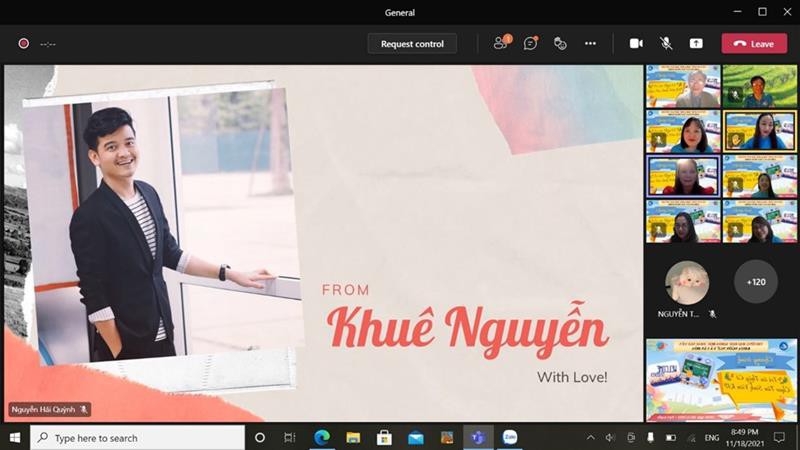Click the recording indicator icon
800x450 pixels.
click(23, 43)
